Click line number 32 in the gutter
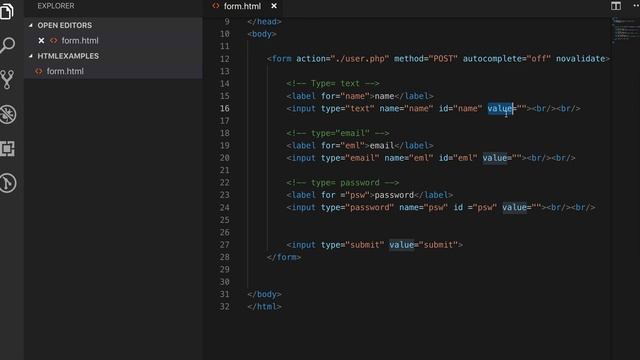This screenshot has height=360, width=640. pyautogui.click(x=224, y=307)
